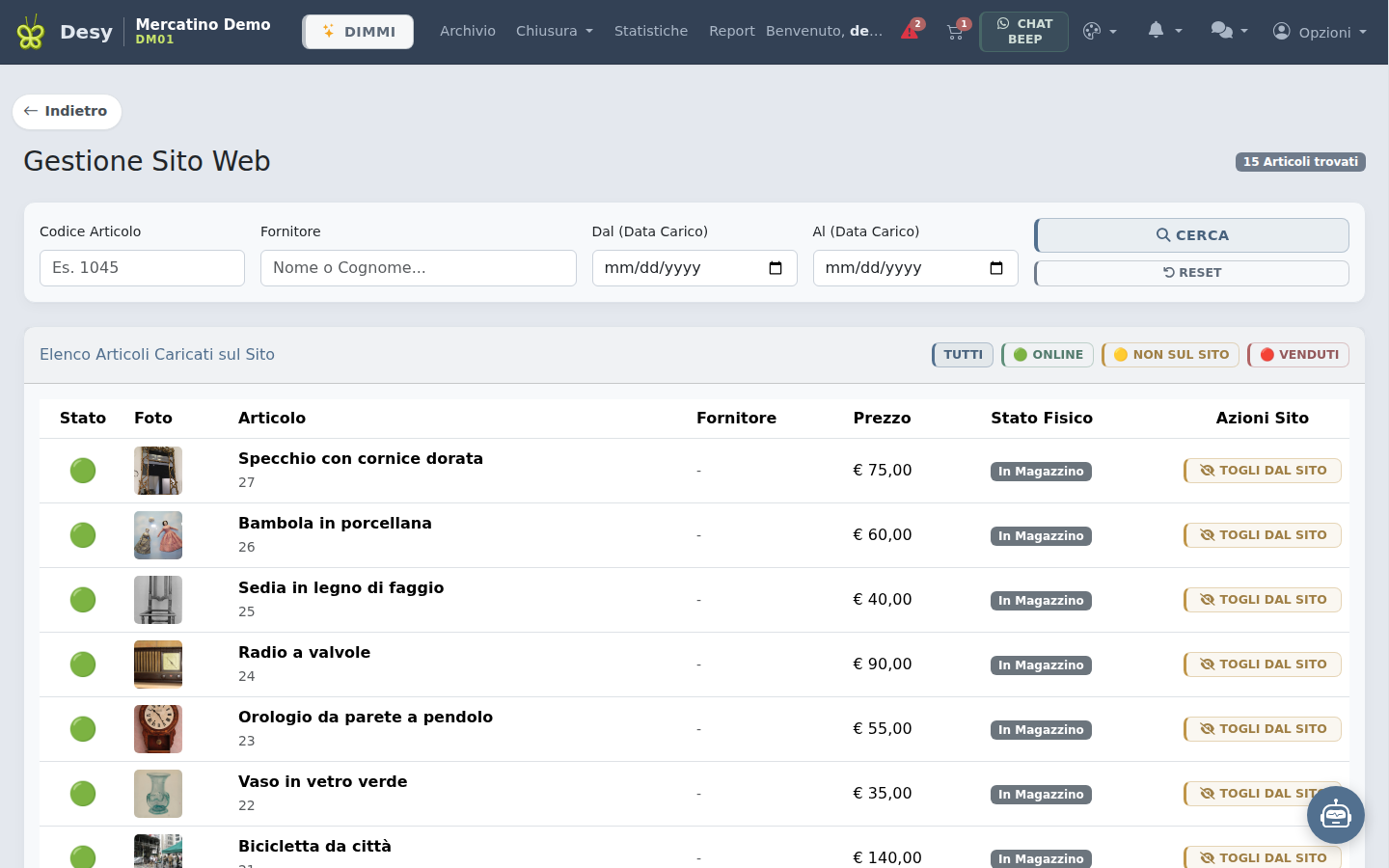Open the Archivio menu item
The height and width of the screenshot is (868, 1389).
[468, 31]
